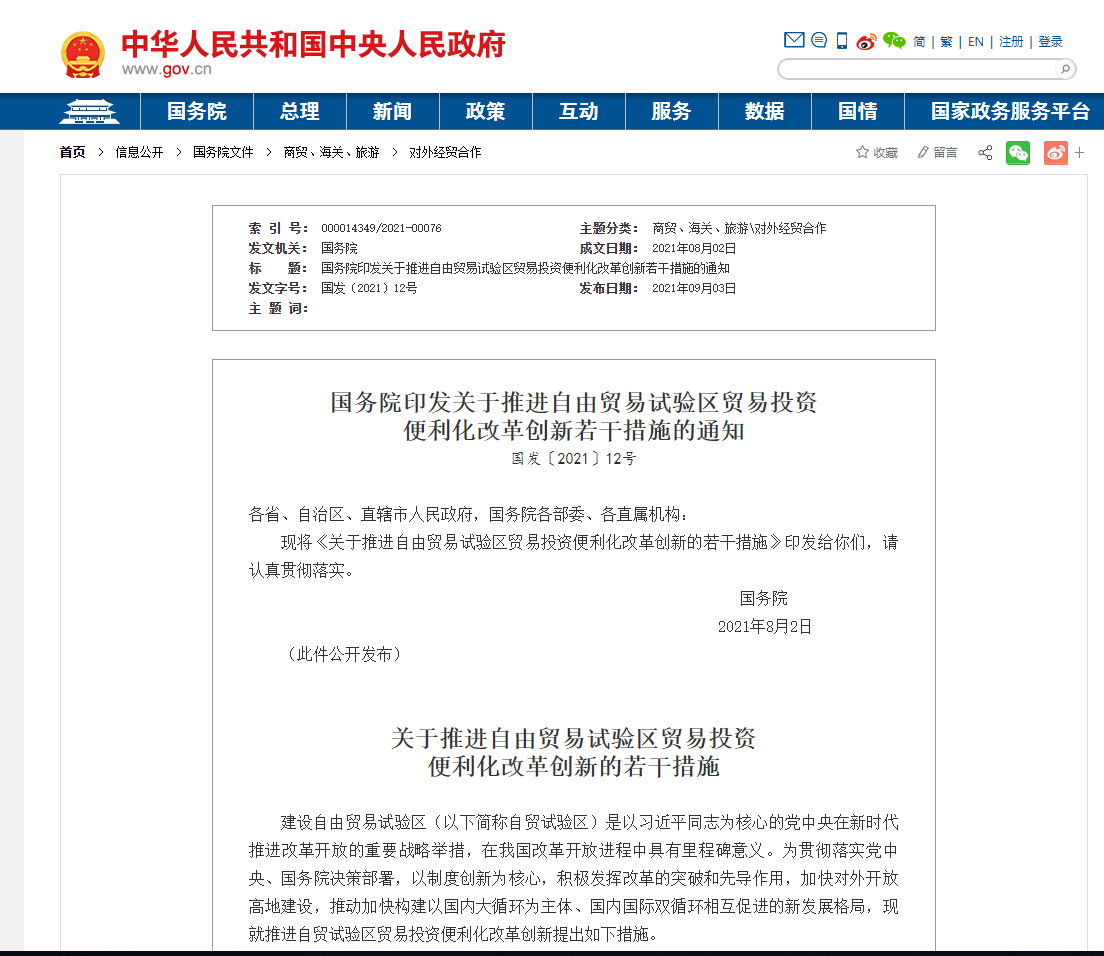Click the search magnifier icon
1104x956 pixels.
(x=1065, y=69)
